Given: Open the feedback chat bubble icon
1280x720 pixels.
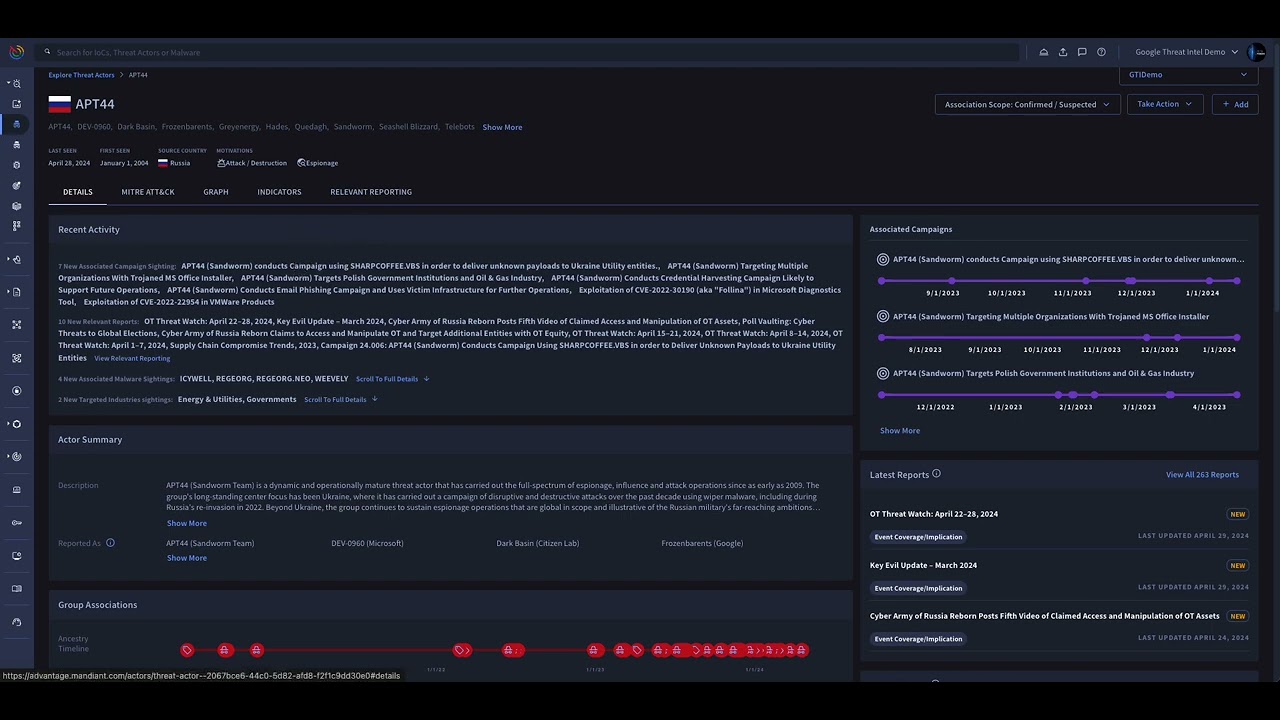Looking at the screenshot, I should 1082,52.
